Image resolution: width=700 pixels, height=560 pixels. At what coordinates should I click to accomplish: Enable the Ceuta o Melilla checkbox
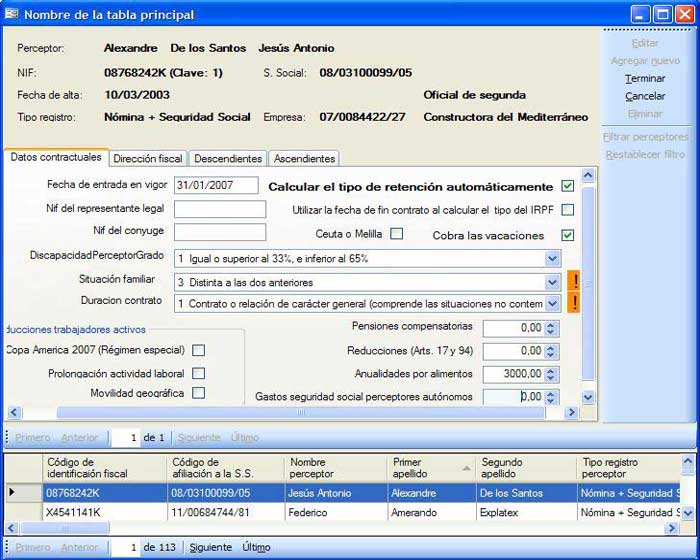click(396, 234)
